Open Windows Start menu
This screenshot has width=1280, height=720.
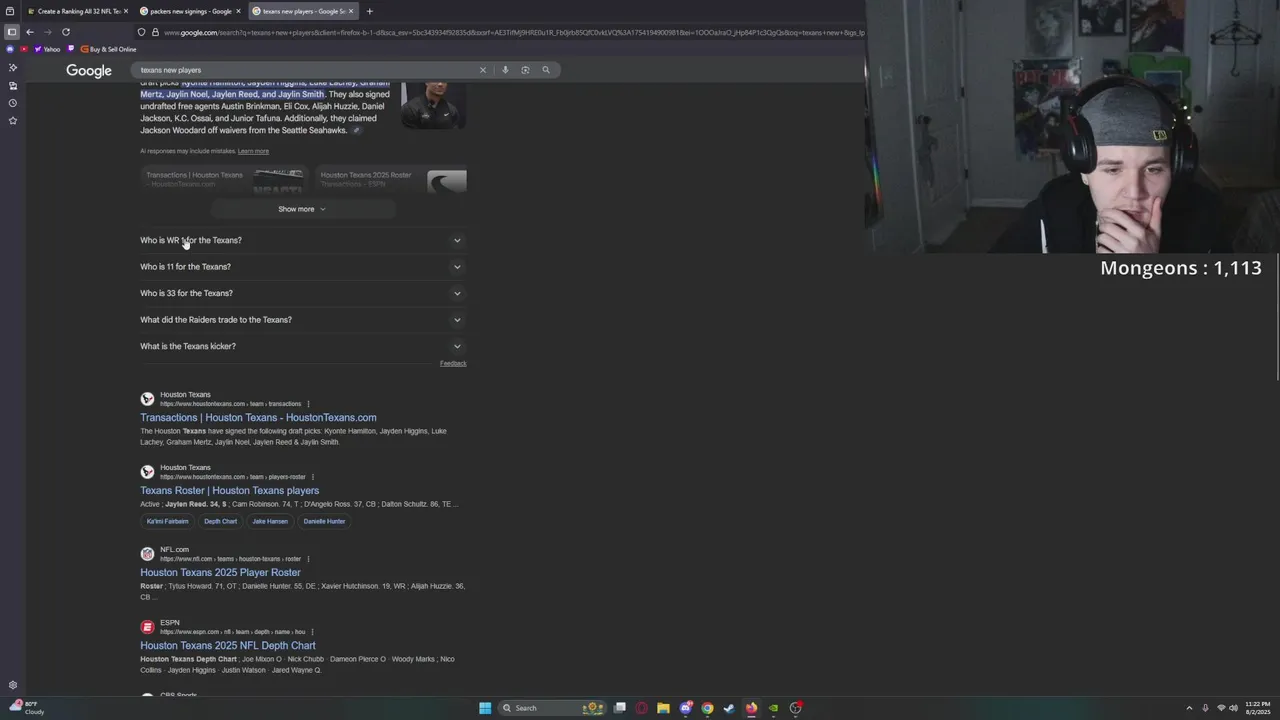click(x=485, y=708)
